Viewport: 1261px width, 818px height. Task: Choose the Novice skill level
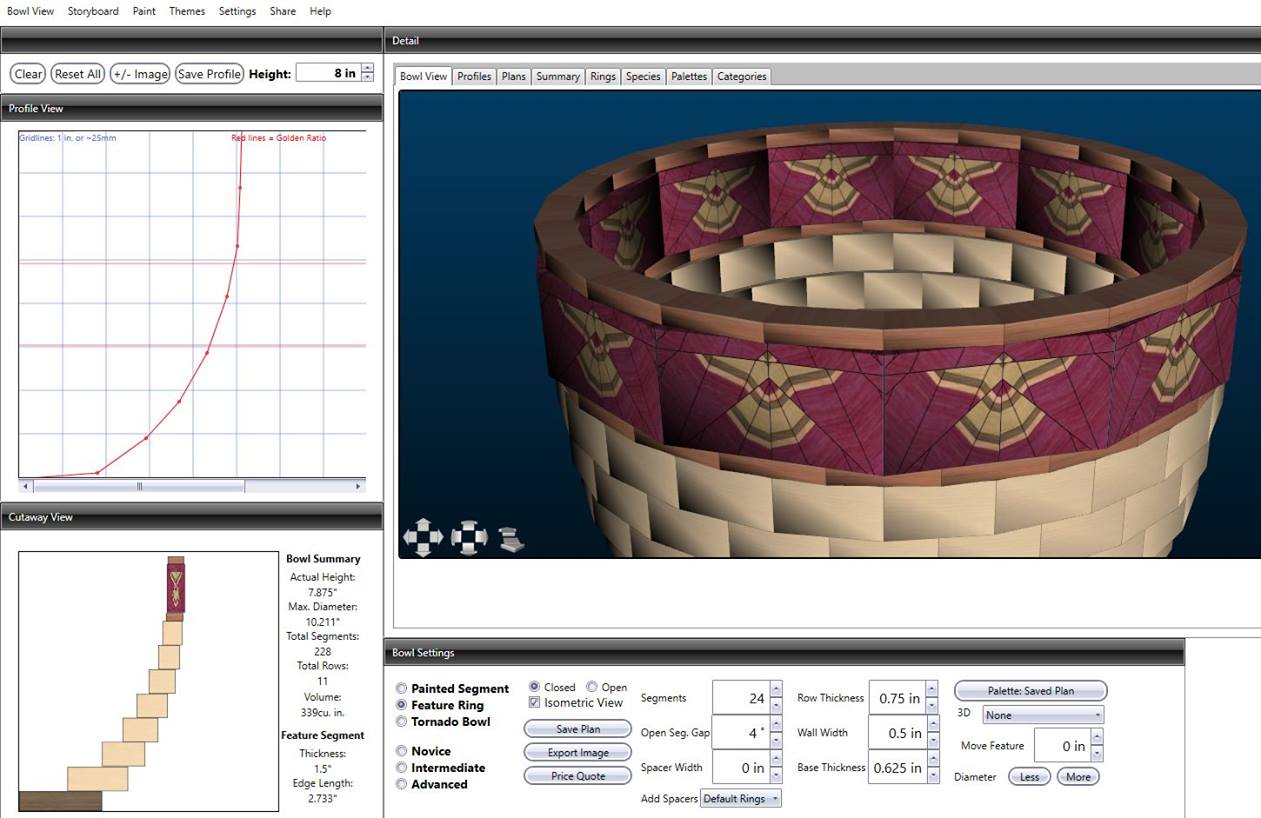coord(402,751)
